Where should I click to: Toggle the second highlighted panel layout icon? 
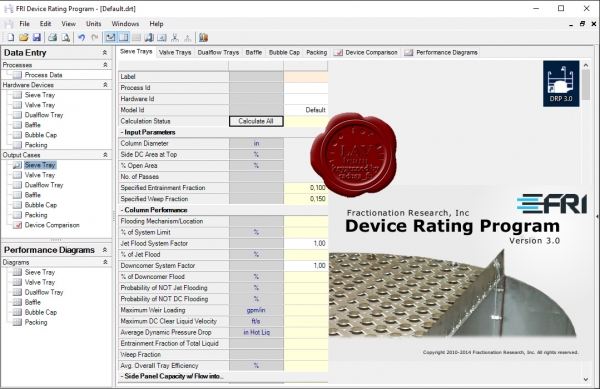point(123,37)
